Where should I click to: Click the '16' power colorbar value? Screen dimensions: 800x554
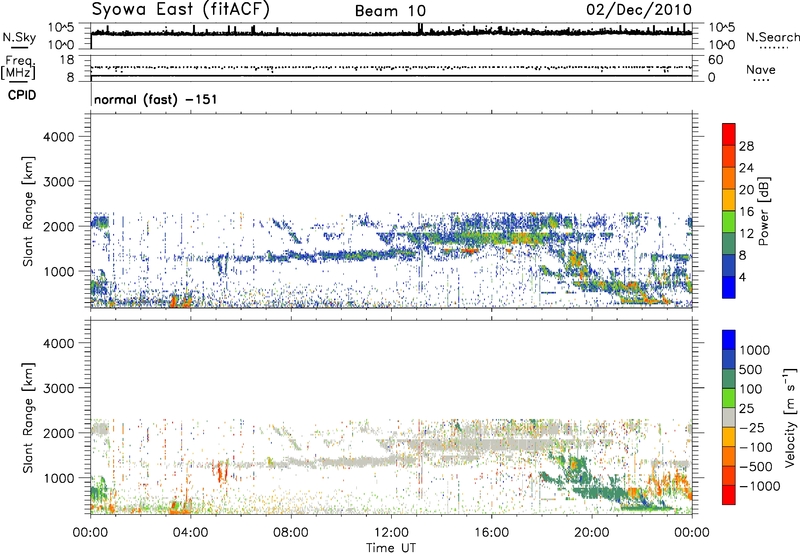point(746,212)
